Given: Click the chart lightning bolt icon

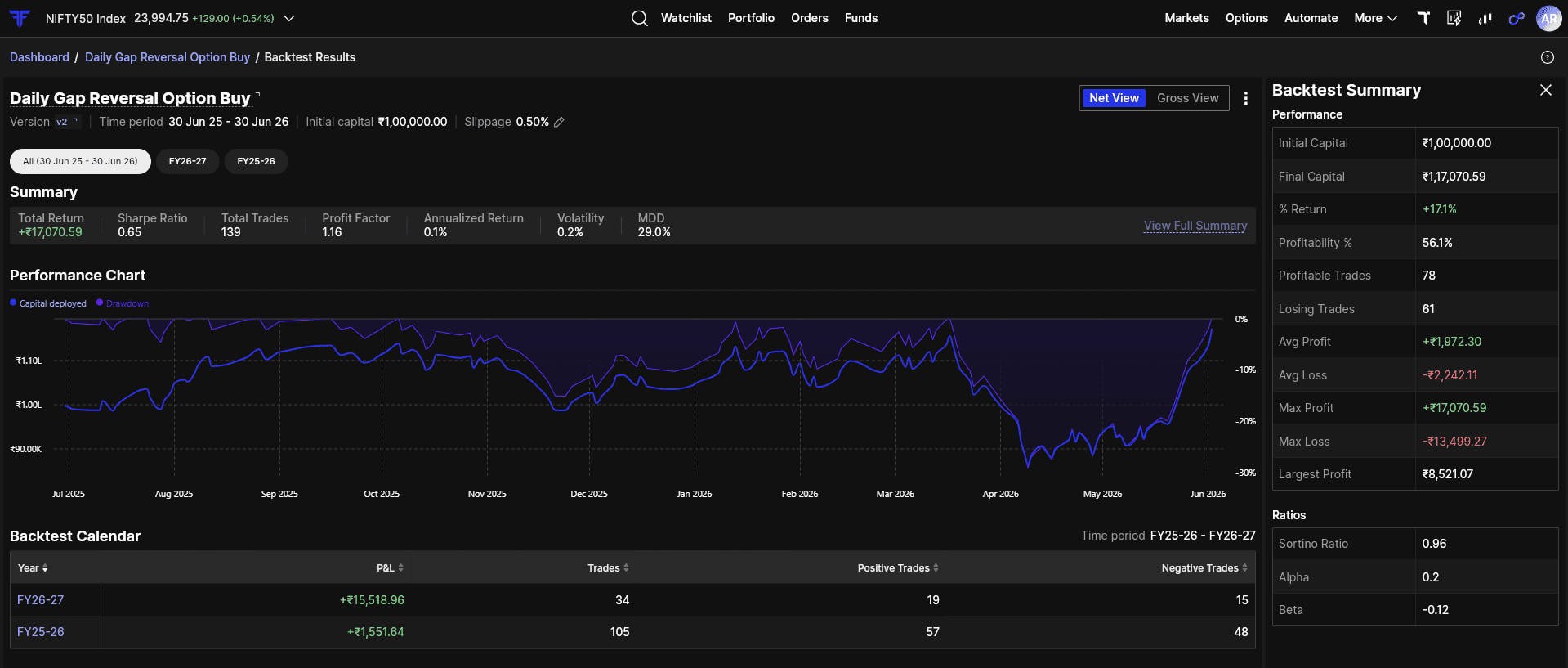Looking at the screenshot, I should [x=1454, y=18].
